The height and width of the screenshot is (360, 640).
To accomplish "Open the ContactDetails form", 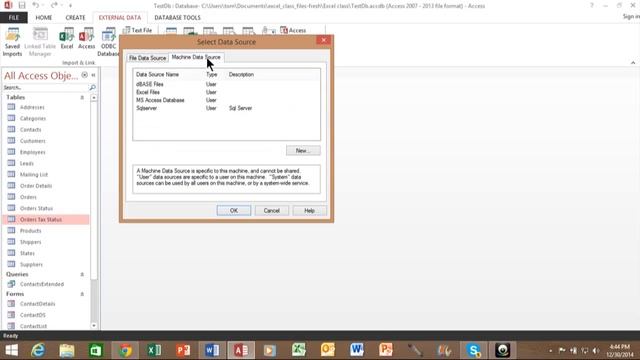I will pos(38,304).
